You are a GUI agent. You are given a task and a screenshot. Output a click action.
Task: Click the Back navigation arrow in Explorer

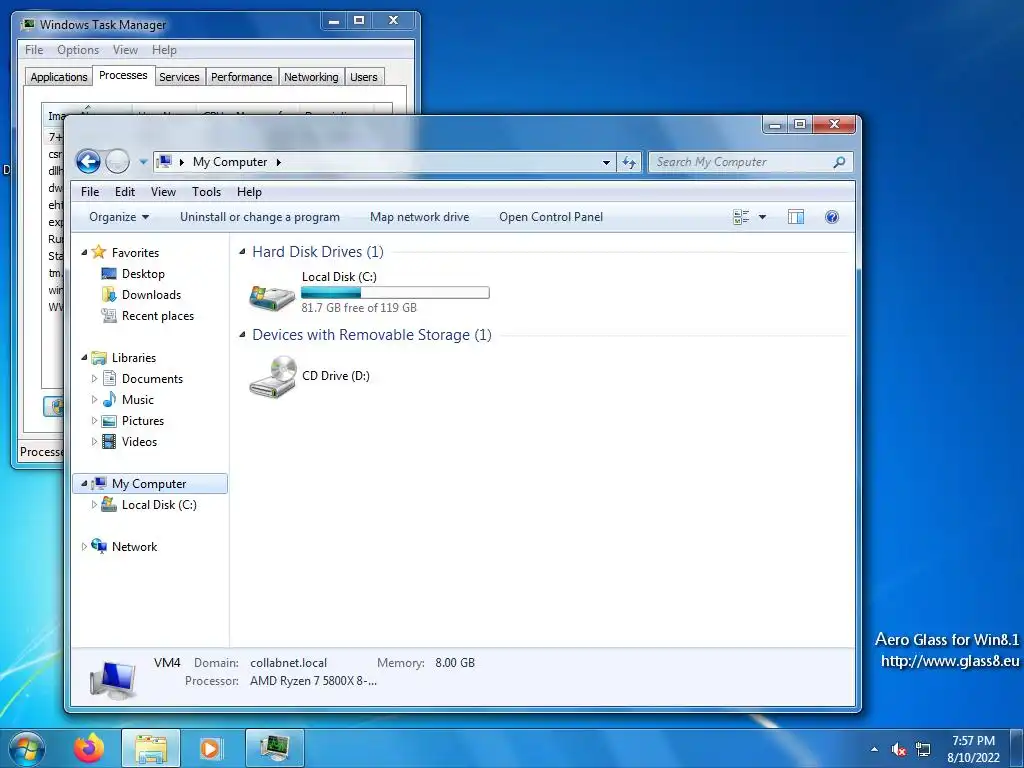(x=88, y=161)
